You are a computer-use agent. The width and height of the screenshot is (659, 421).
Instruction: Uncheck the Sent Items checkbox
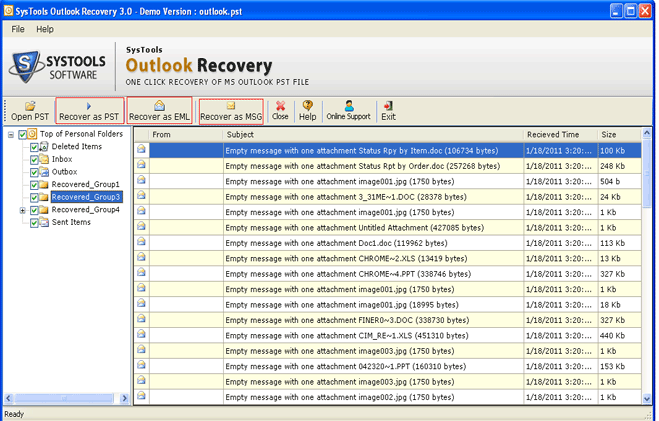34,223
